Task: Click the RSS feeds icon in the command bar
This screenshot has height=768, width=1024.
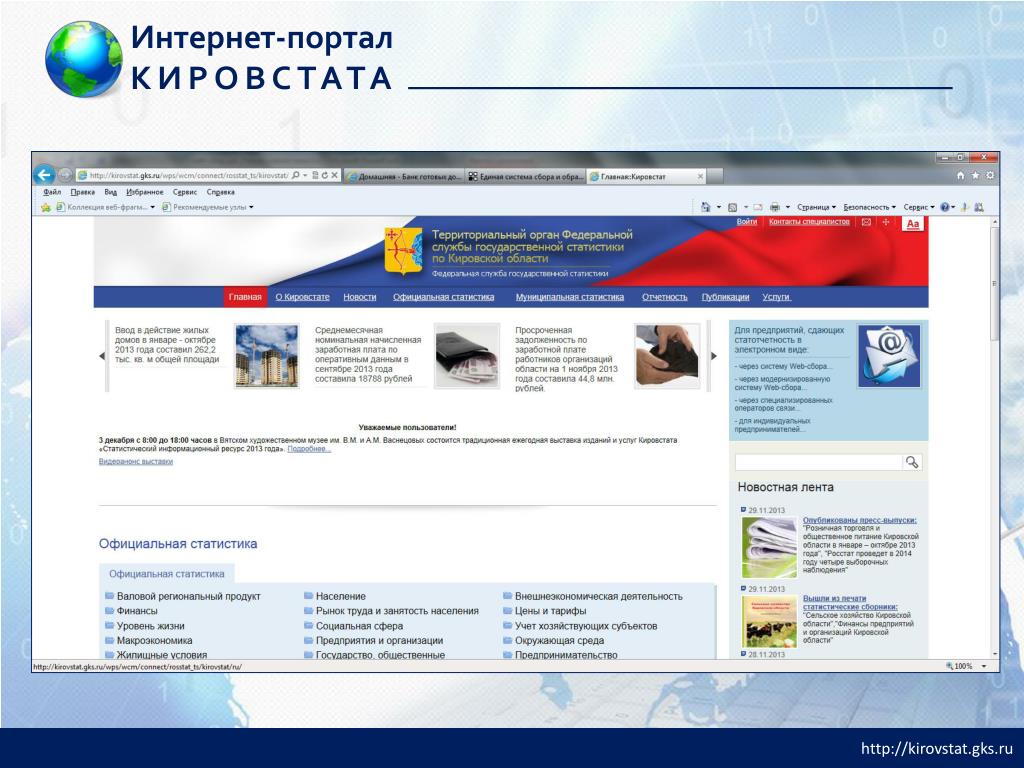Action: [x=733, y=207]
